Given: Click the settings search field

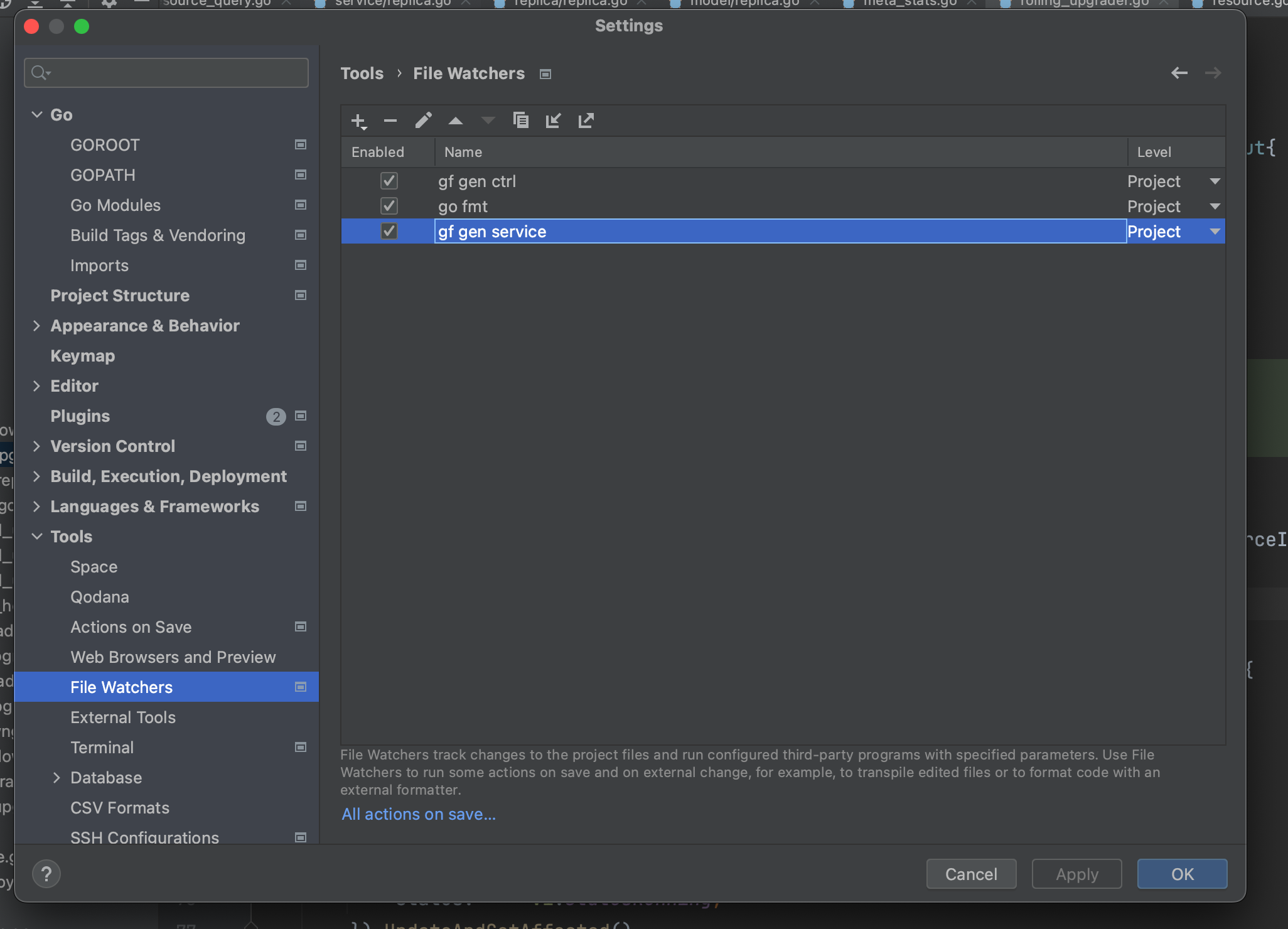Looking at the screenshot, I should click(x=166, y=72).
